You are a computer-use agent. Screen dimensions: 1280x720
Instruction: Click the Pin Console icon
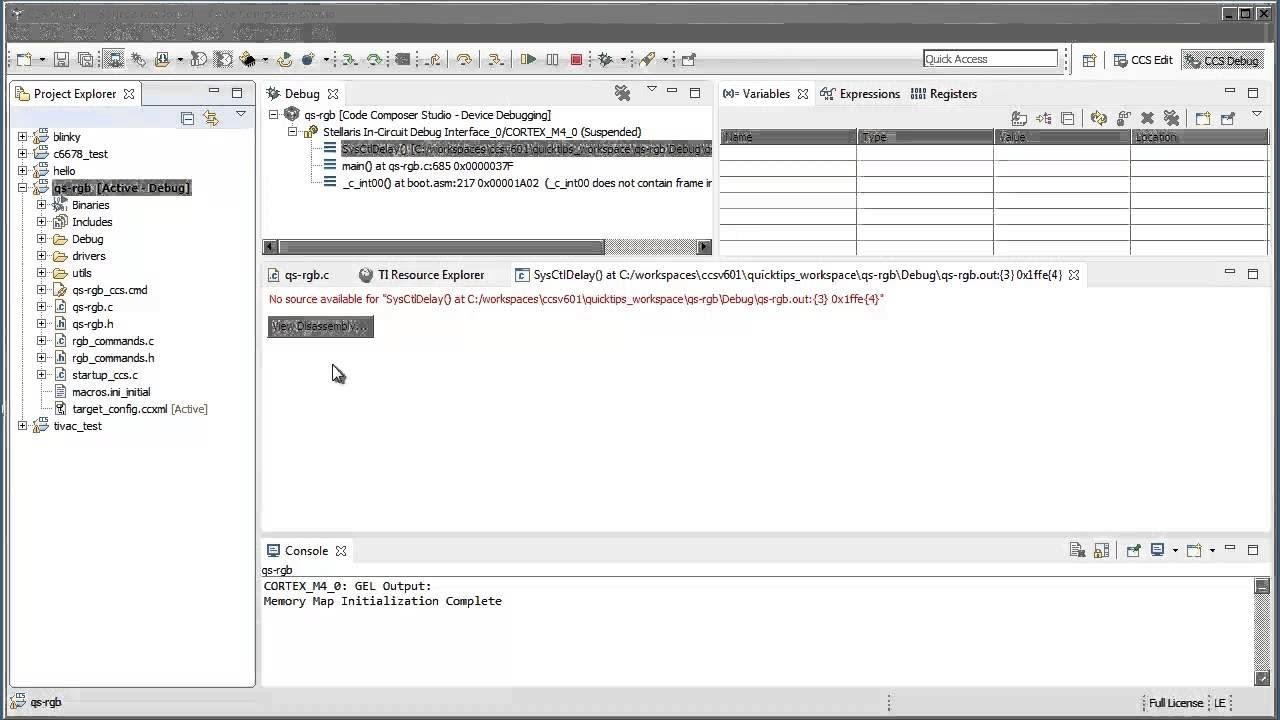pyautogui.click(x=1133, y=550)
